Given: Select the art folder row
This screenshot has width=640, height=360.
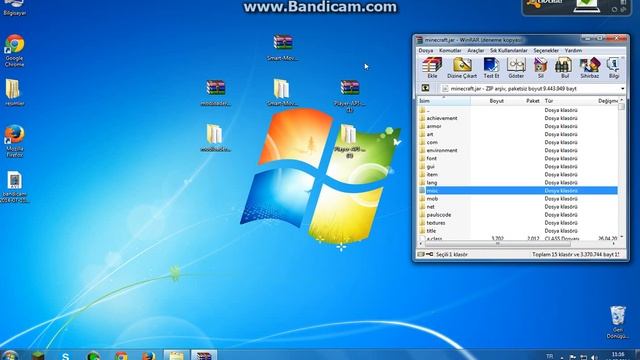Looking at the screenshot, I should click(518, 134).
